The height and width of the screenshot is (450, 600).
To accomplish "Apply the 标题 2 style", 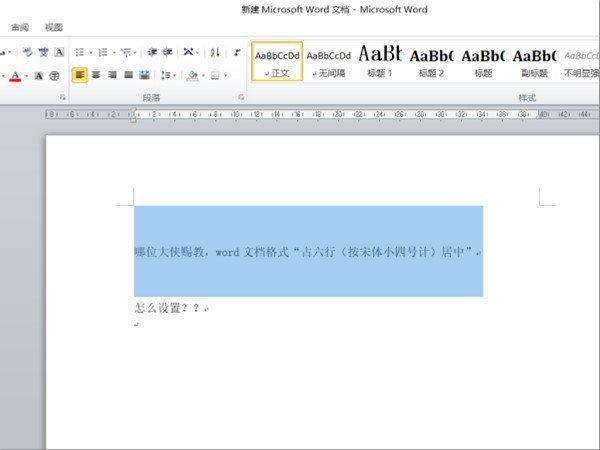I will pos(432,62).
